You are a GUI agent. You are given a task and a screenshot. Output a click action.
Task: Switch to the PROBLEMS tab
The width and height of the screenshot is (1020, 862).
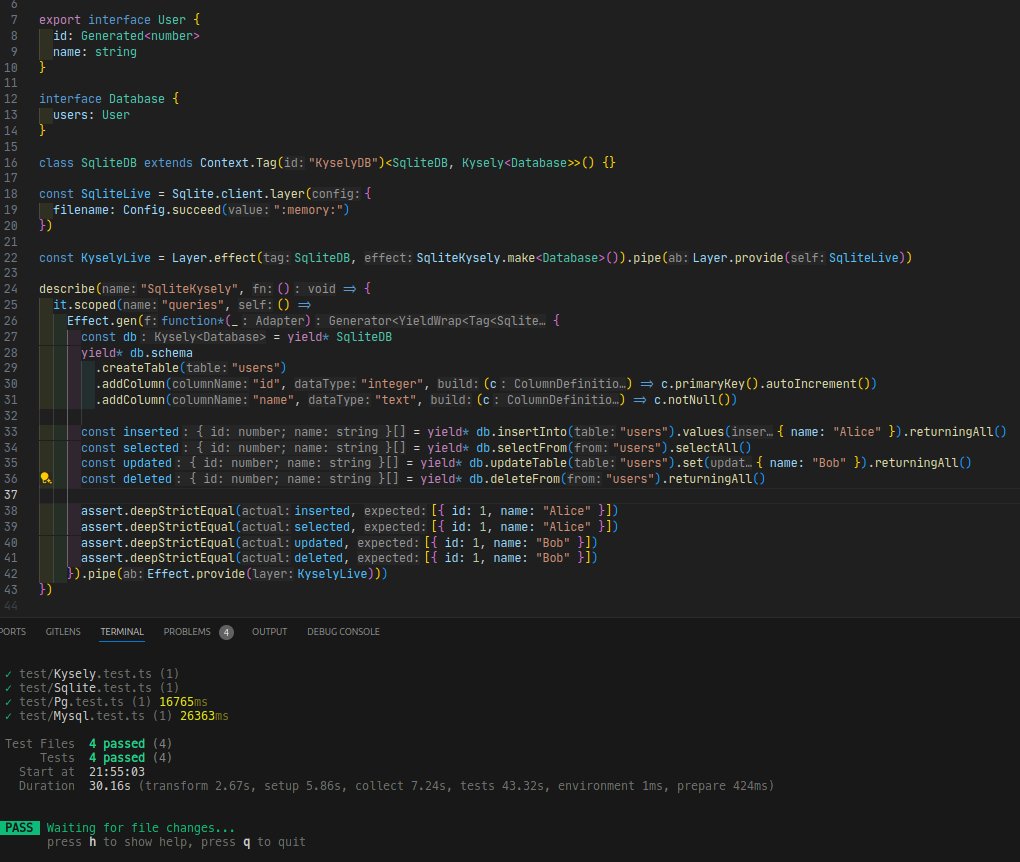coord(187,632)
